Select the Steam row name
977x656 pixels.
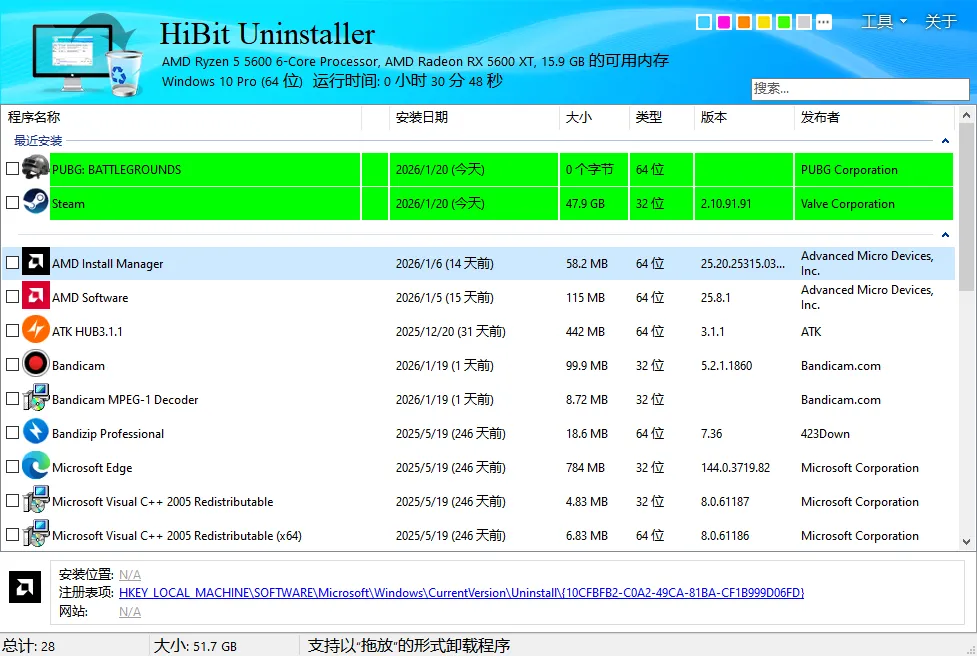[x=68, y=204]
